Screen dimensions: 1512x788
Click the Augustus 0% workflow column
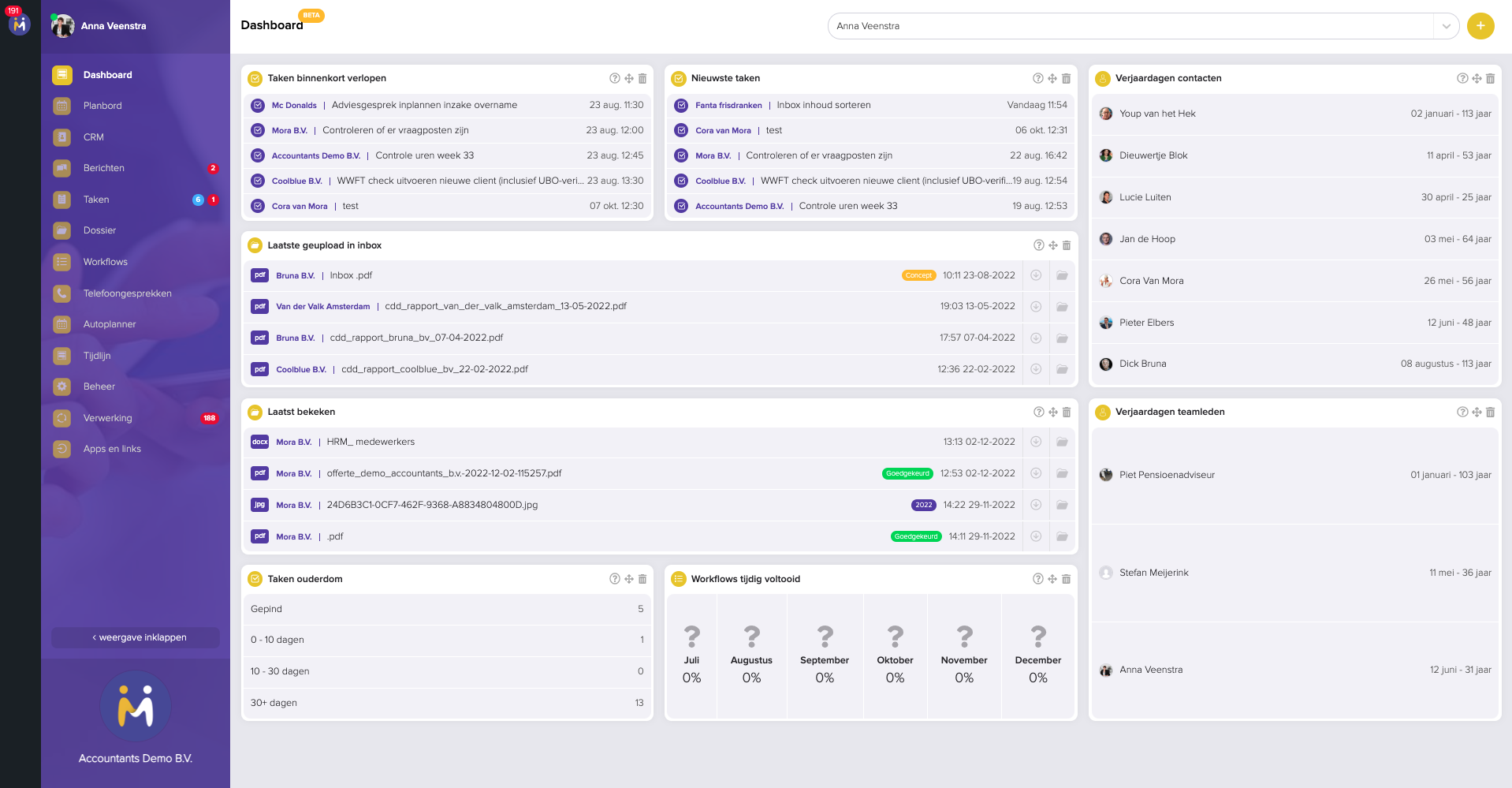tap(751, 656)
